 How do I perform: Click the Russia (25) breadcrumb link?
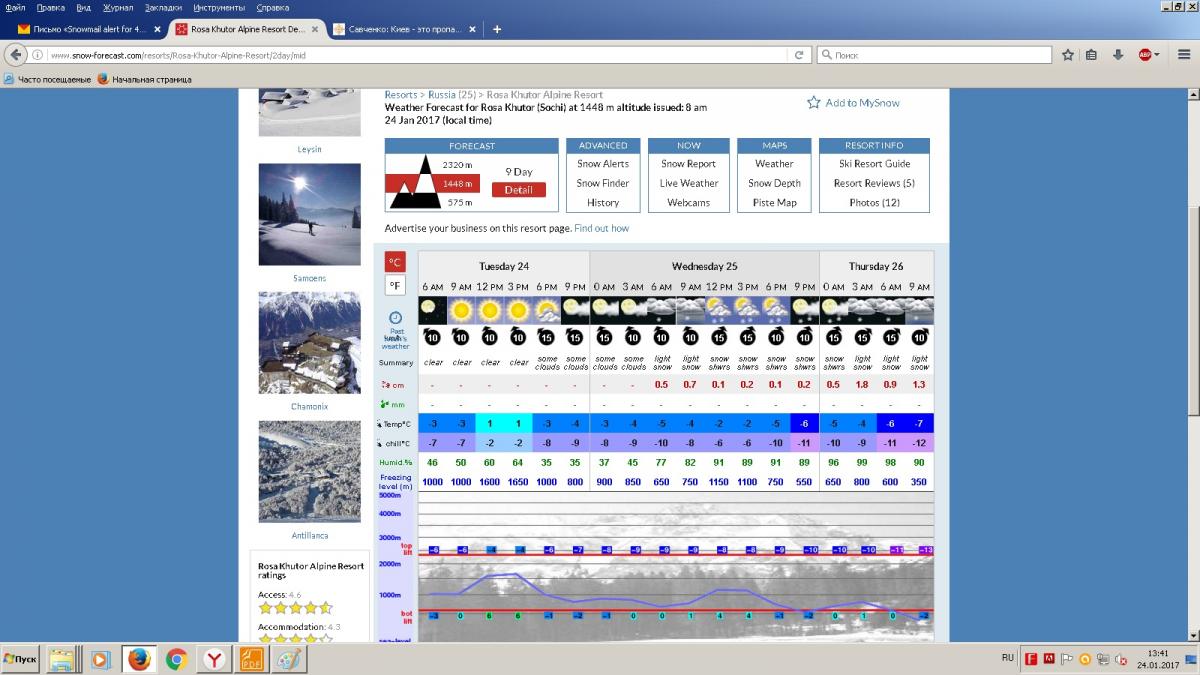(x=454, y=95)
